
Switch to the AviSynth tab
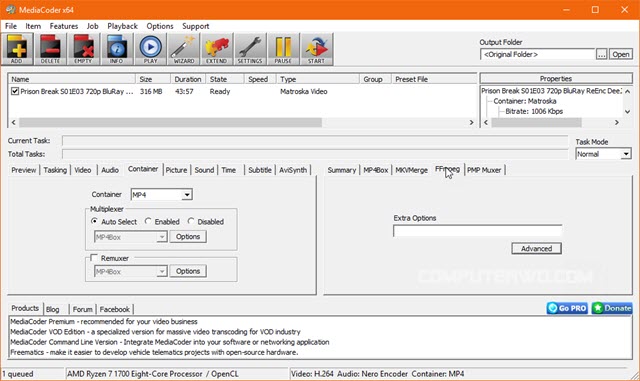click(293, 170)
